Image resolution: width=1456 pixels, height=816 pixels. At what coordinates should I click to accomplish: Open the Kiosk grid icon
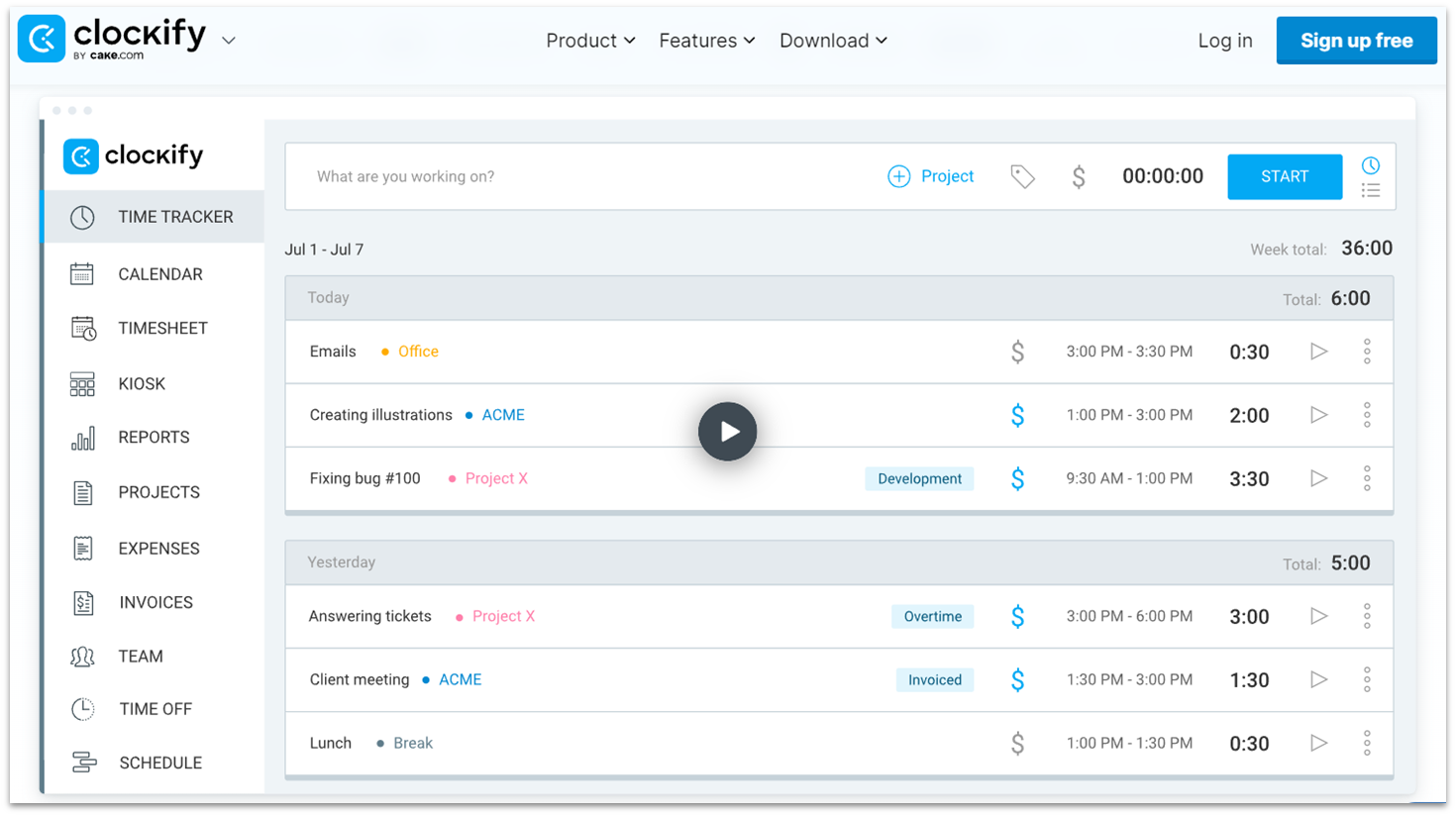tap(82, 384)
